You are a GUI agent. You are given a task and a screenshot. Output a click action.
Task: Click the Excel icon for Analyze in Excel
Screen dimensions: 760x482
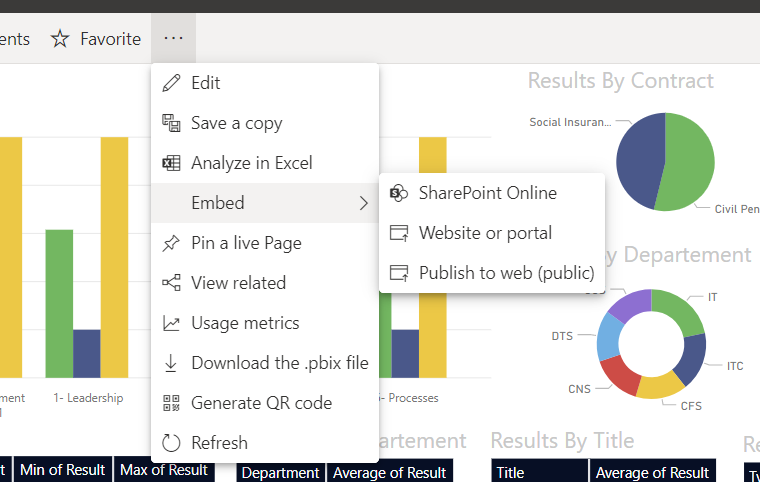[x=171, y=163]
